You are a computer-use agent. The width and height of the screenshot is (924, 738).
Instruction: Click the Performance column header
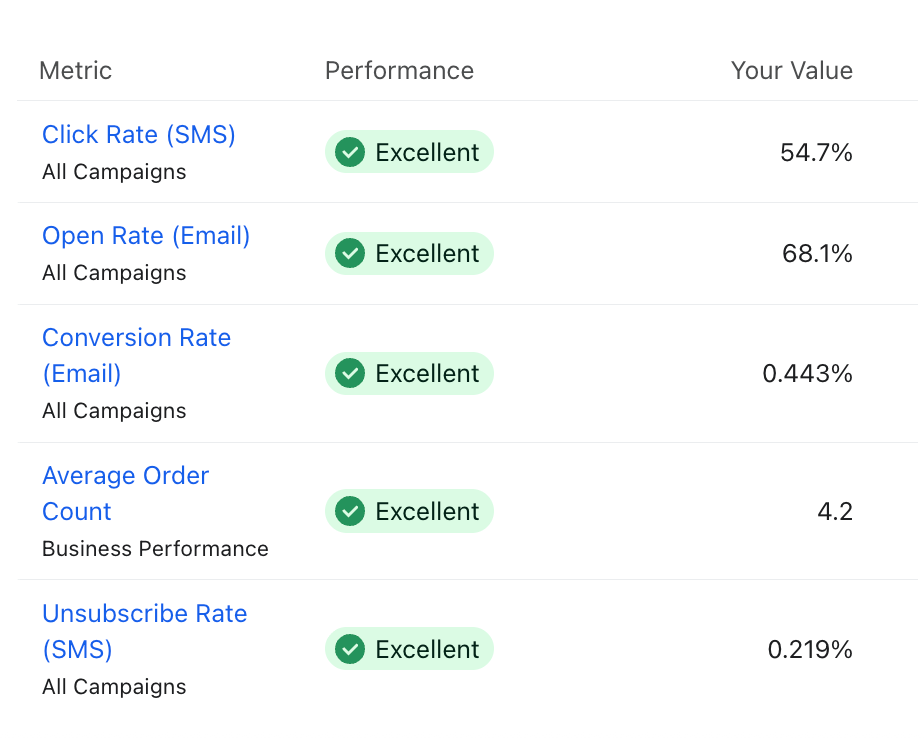[399, 71]
